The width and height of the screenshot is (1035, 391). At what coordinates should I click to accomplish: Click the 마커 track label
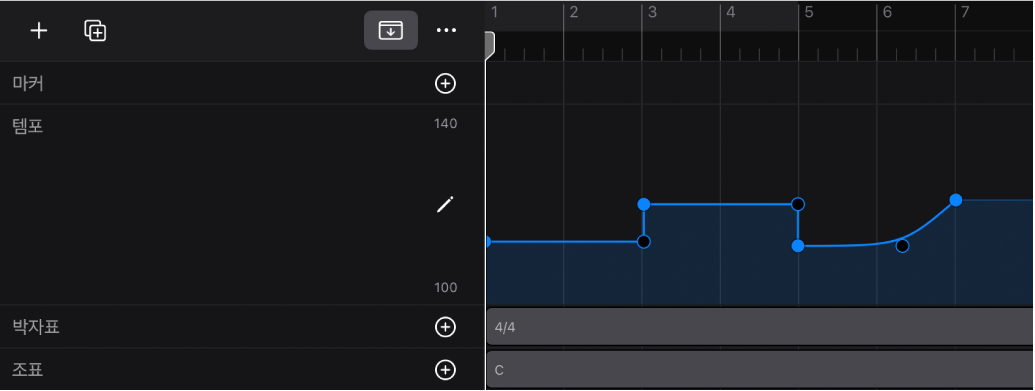28,83
